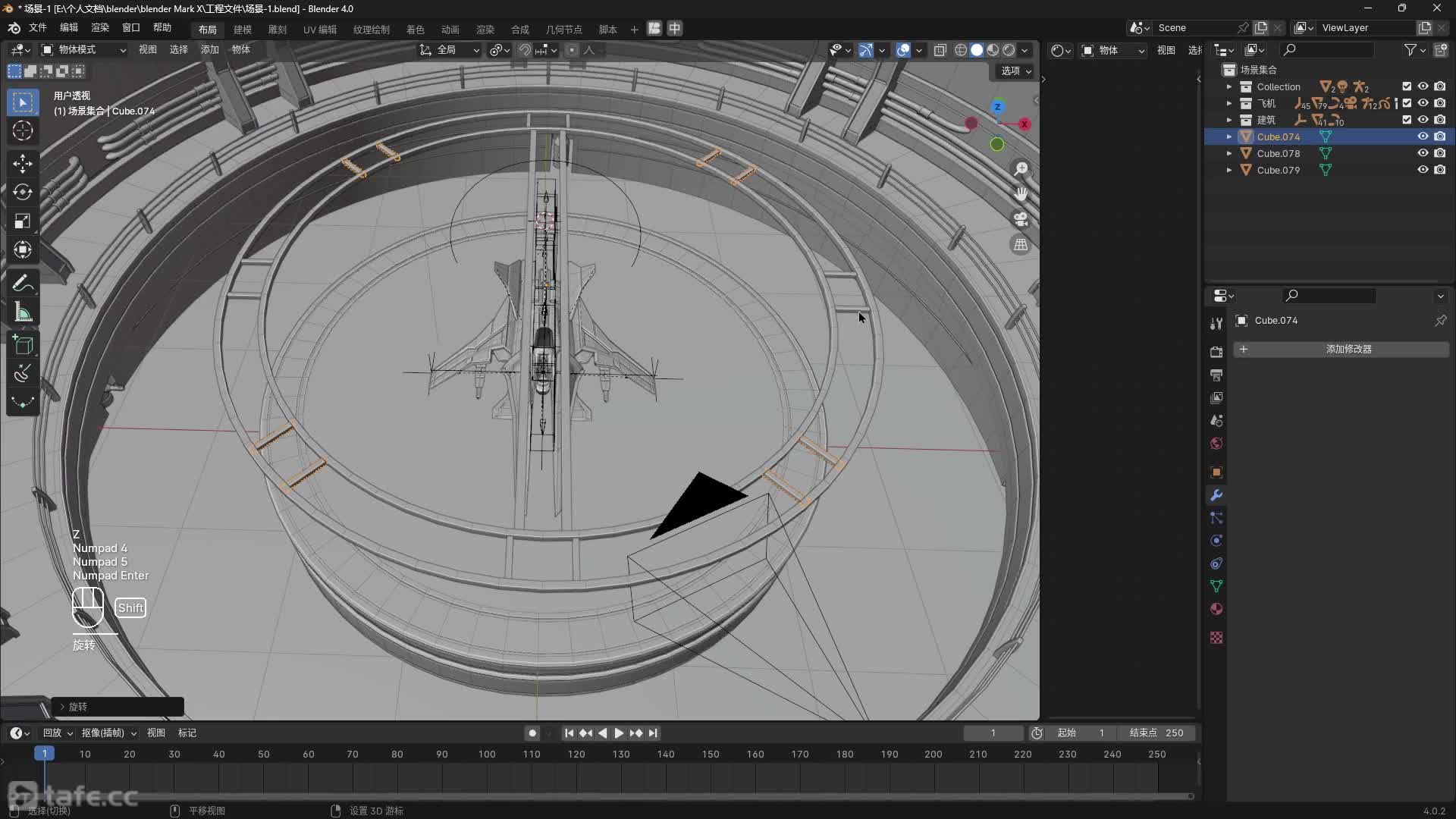Open the 选项 options dropdown
Viewport: 1456px width, 819px height.
coord(1015,71)
